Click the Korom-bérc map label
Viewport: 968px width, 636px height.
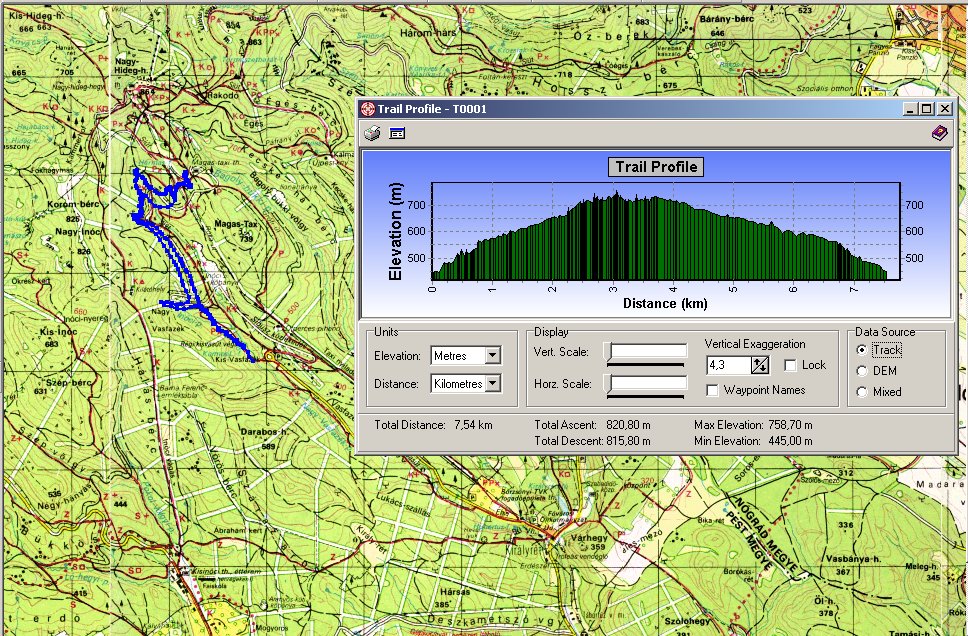(73, 204)
